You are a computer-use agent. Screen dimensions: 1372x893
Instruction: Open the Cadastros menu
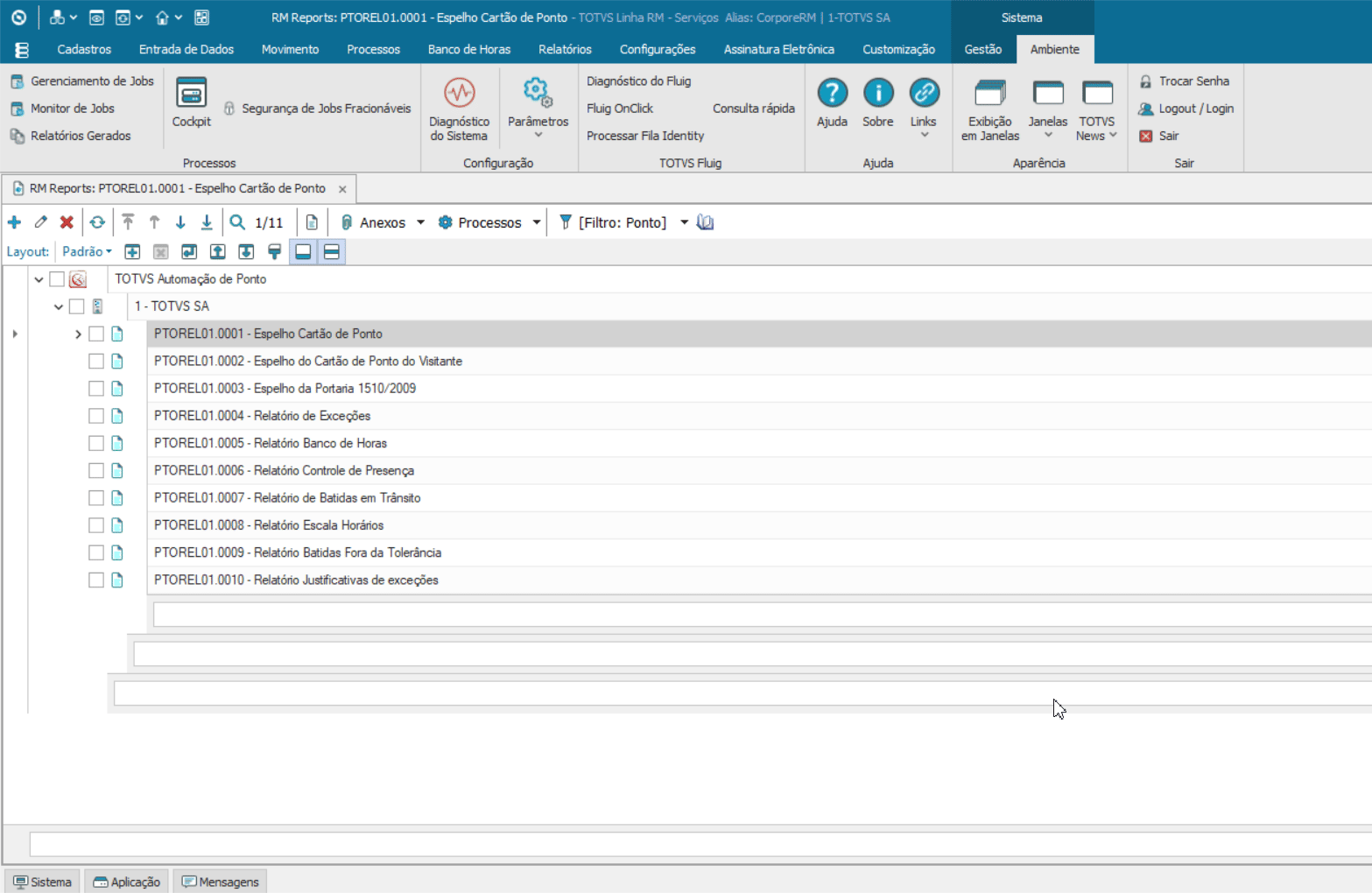(x=84, y=49)
